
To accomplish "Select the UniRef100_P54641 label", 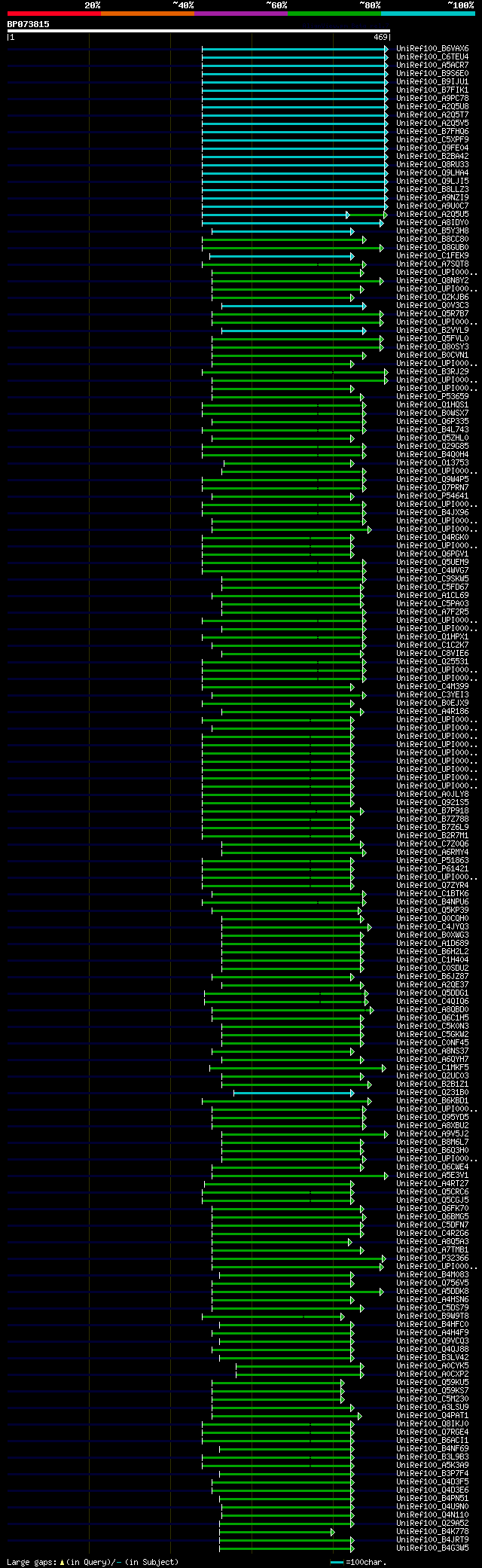I will pyautogui.click(x=432, y=496).
